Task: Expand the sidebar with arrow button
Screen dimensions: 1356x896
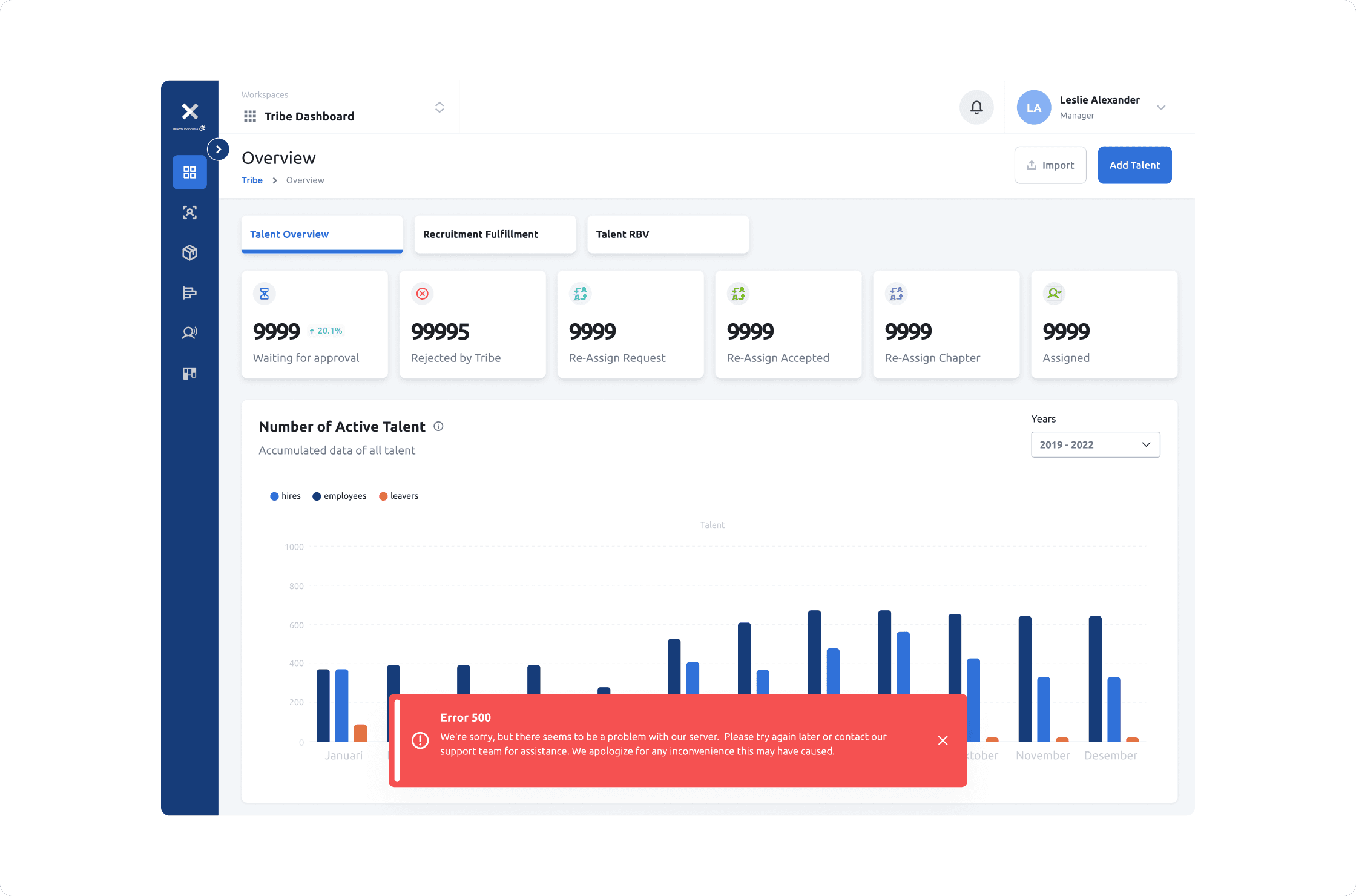Action: [x=218, y=150]
